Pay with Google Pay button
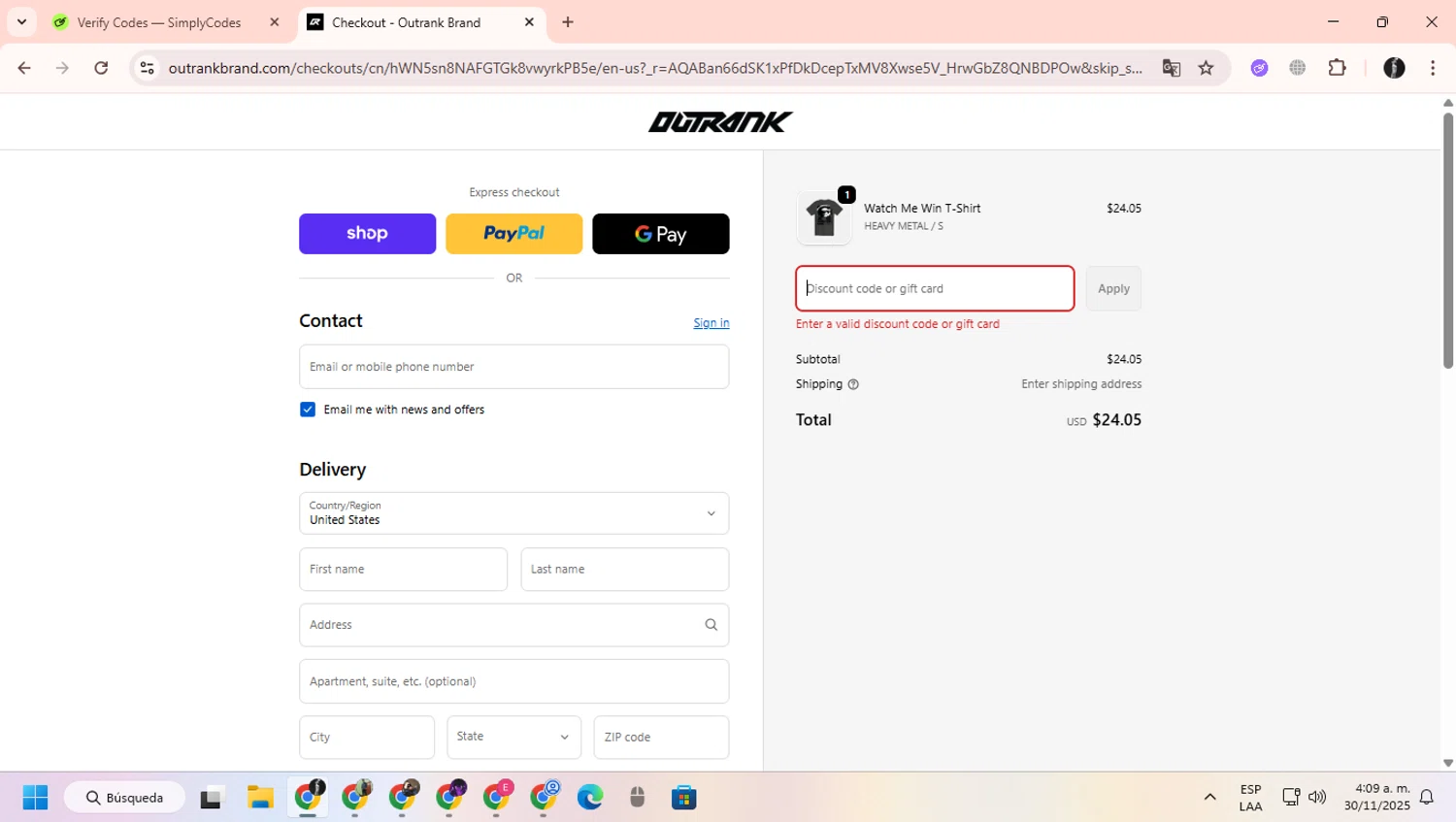The width and height of the screenshot is (1456, 822). point(661,234)
